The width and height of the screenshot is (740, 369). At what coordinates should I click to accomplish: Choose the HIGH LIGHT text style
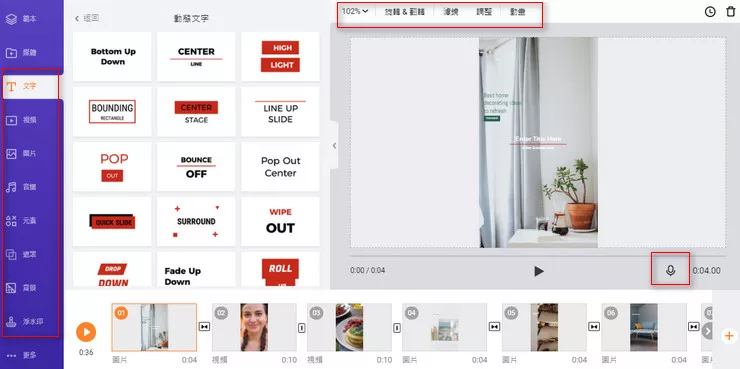tap(280, 57)
